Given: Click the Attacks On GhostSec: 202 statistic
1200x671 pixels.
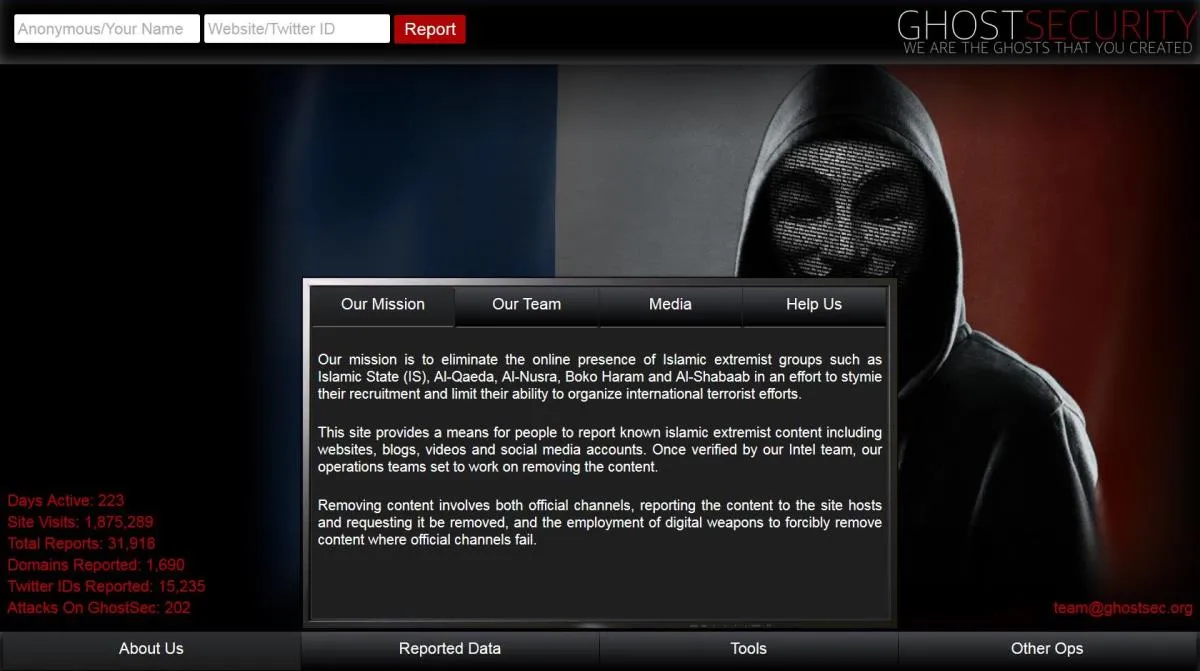Looking at the screenshot, I should [x=99, y=608].
